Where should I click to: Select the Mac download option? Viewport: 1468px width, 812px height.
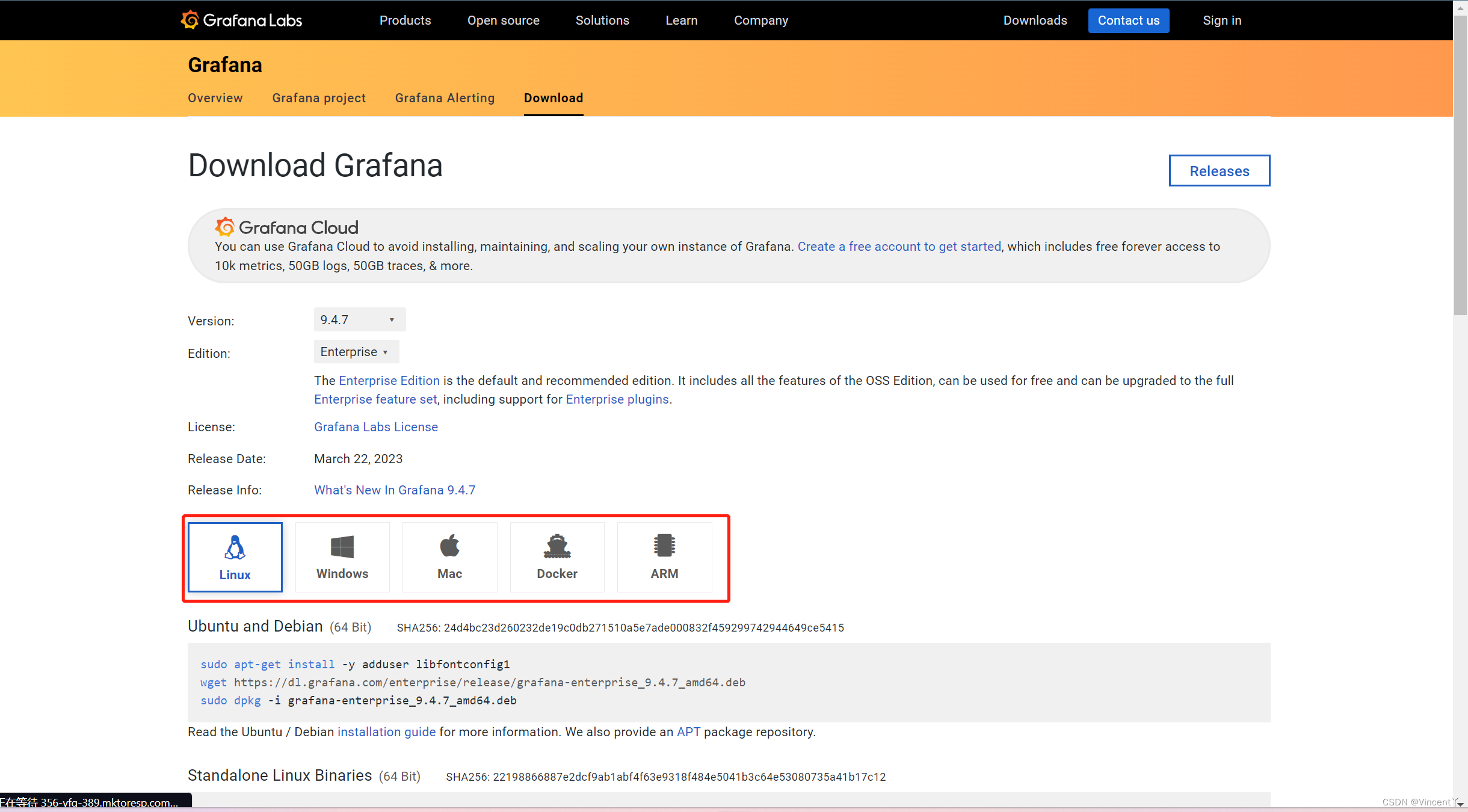coord(449,556)
